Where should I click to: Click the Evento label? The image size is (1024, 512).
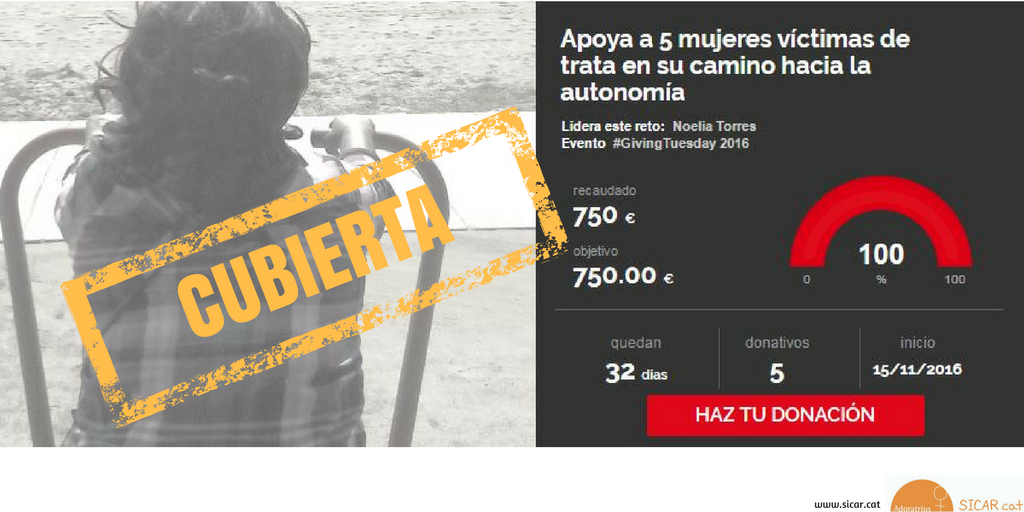click(583, 144)
